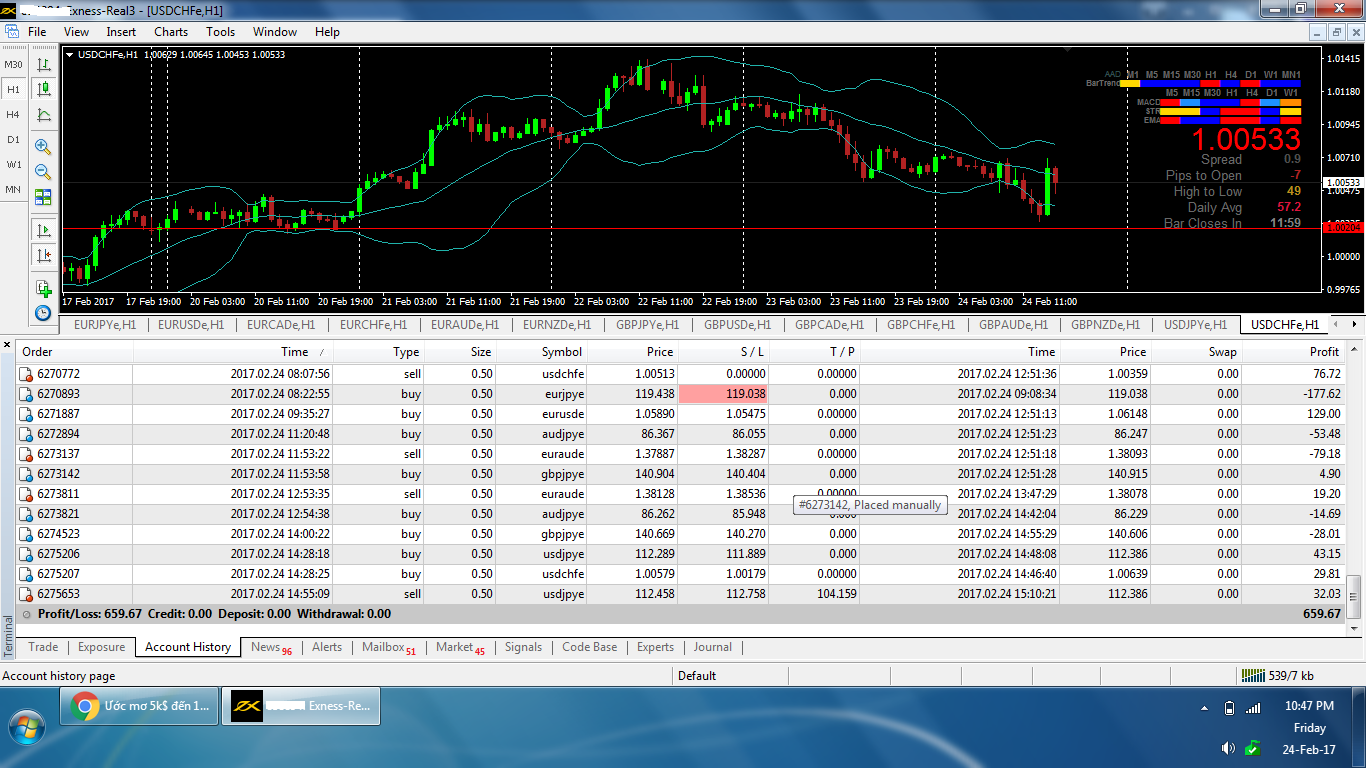Tile chart windows with the grid icon
The image size is (1366, 768).
[43, 197]
